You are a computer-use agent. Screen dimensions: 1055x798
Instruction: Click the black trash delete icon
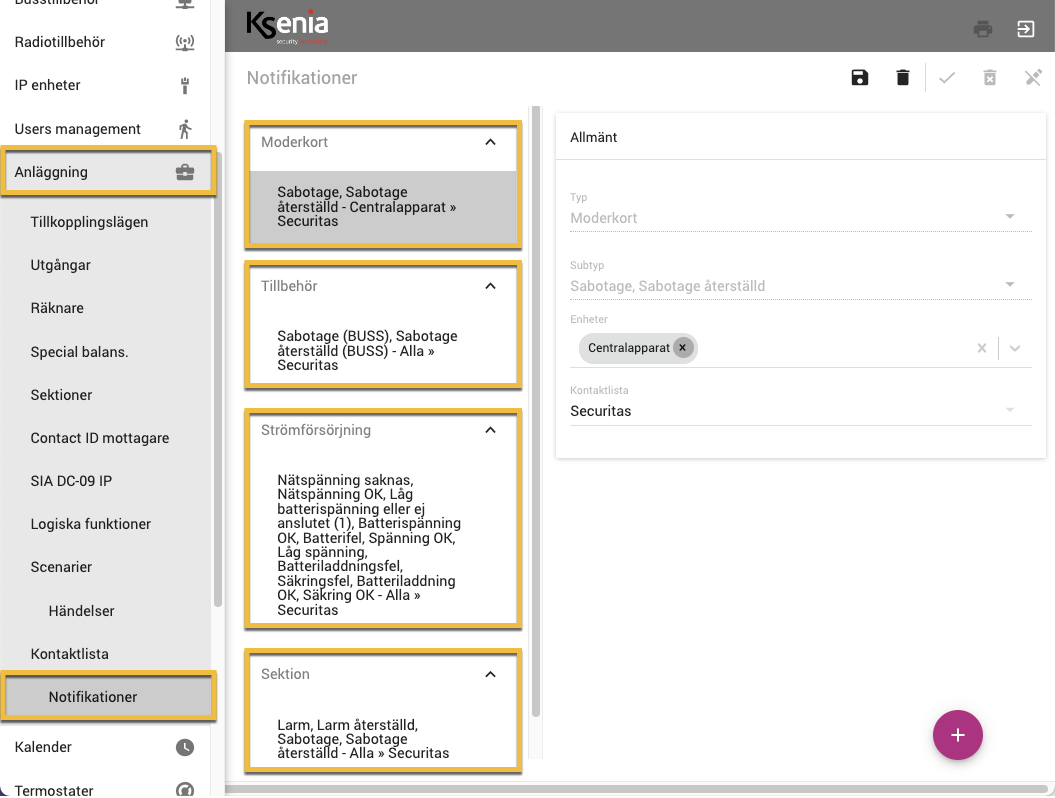902,77
